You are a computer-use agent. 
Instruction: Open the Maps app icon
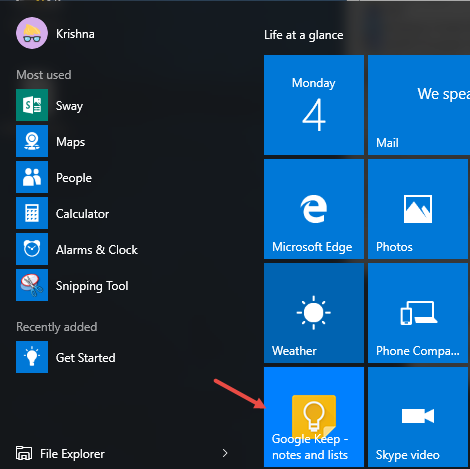pyautogui.click(x=32, y=141)
